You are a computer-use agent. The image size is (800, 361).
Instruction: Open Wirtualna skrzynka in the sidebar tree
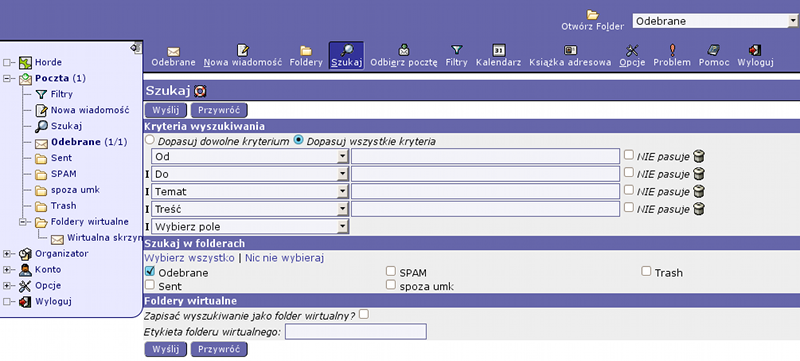(104, 238)
